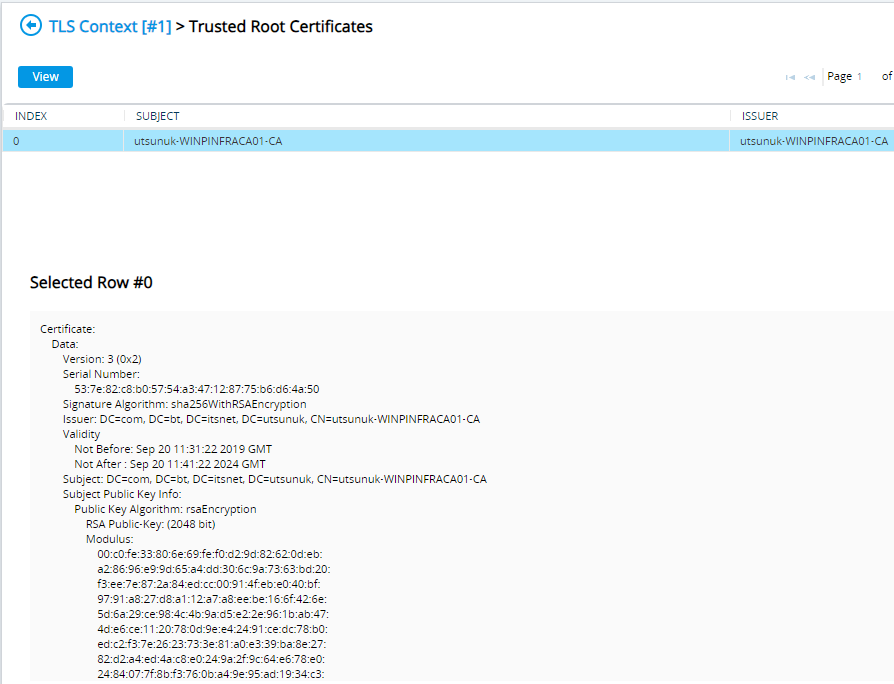Viewport: 894px width, 684px height.
Task: Click the Certificate: label
Action: point(68,329)
